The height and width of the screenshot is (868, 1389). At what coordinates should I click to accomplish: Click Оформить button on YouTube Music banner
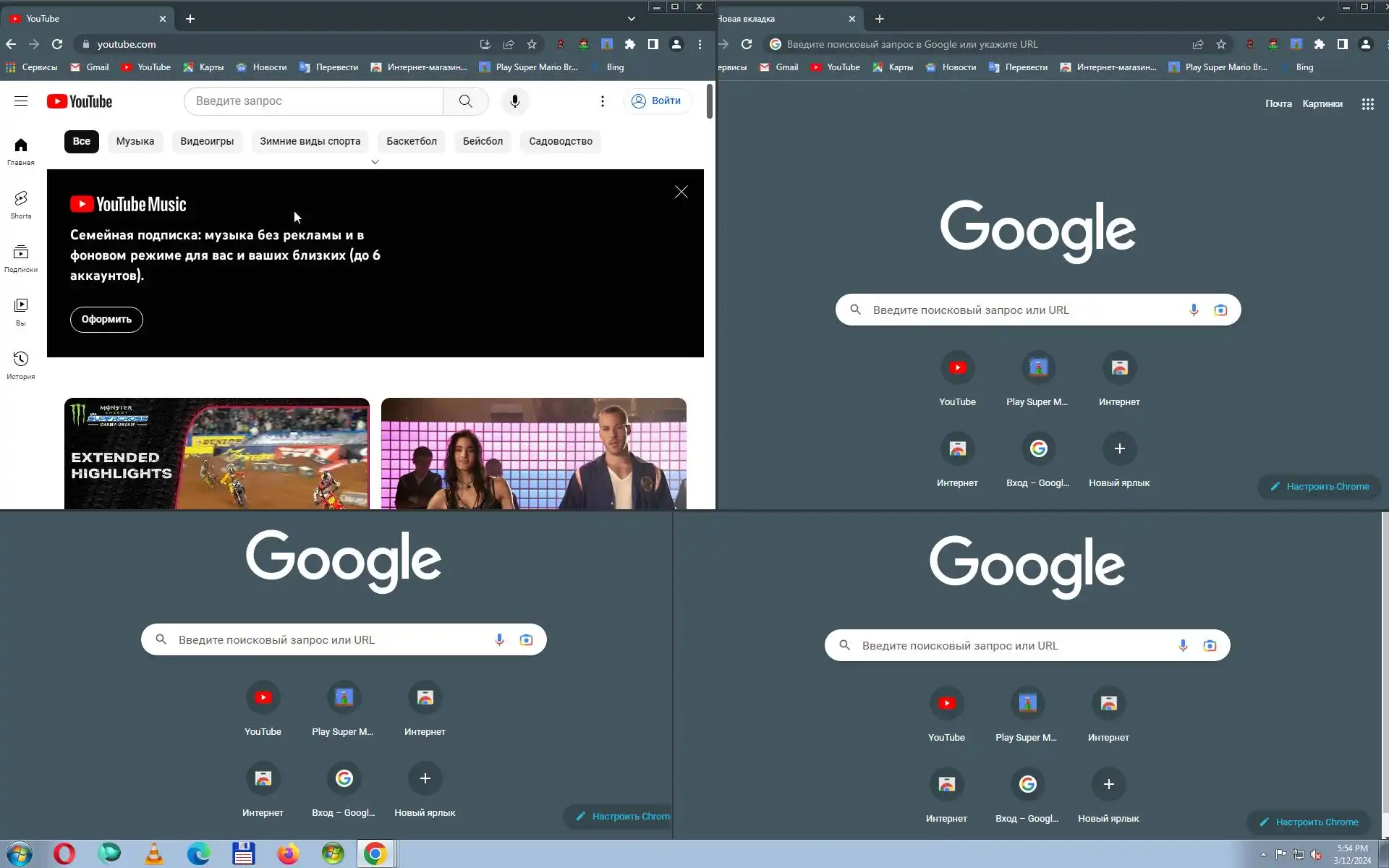pyautogui.click(x=106, y=319)
